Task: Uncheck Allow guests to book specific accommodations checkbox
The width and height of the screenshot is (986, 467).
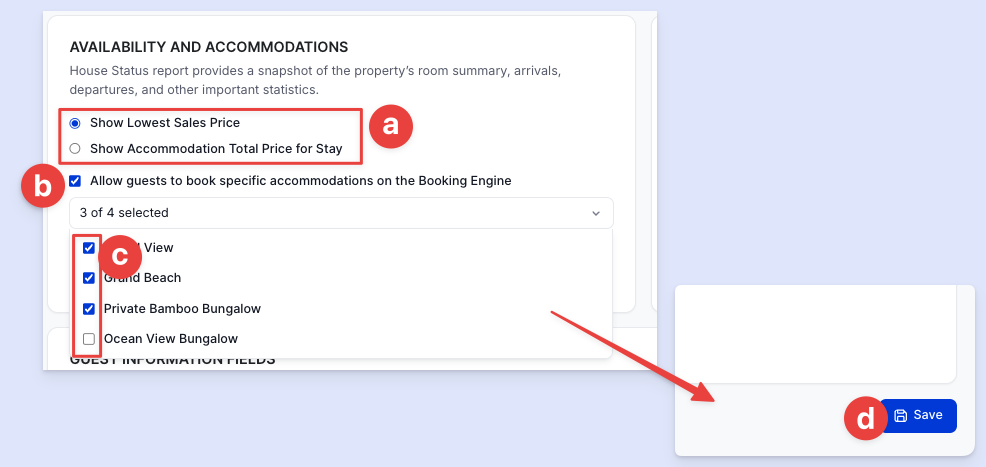Action: 75,181
